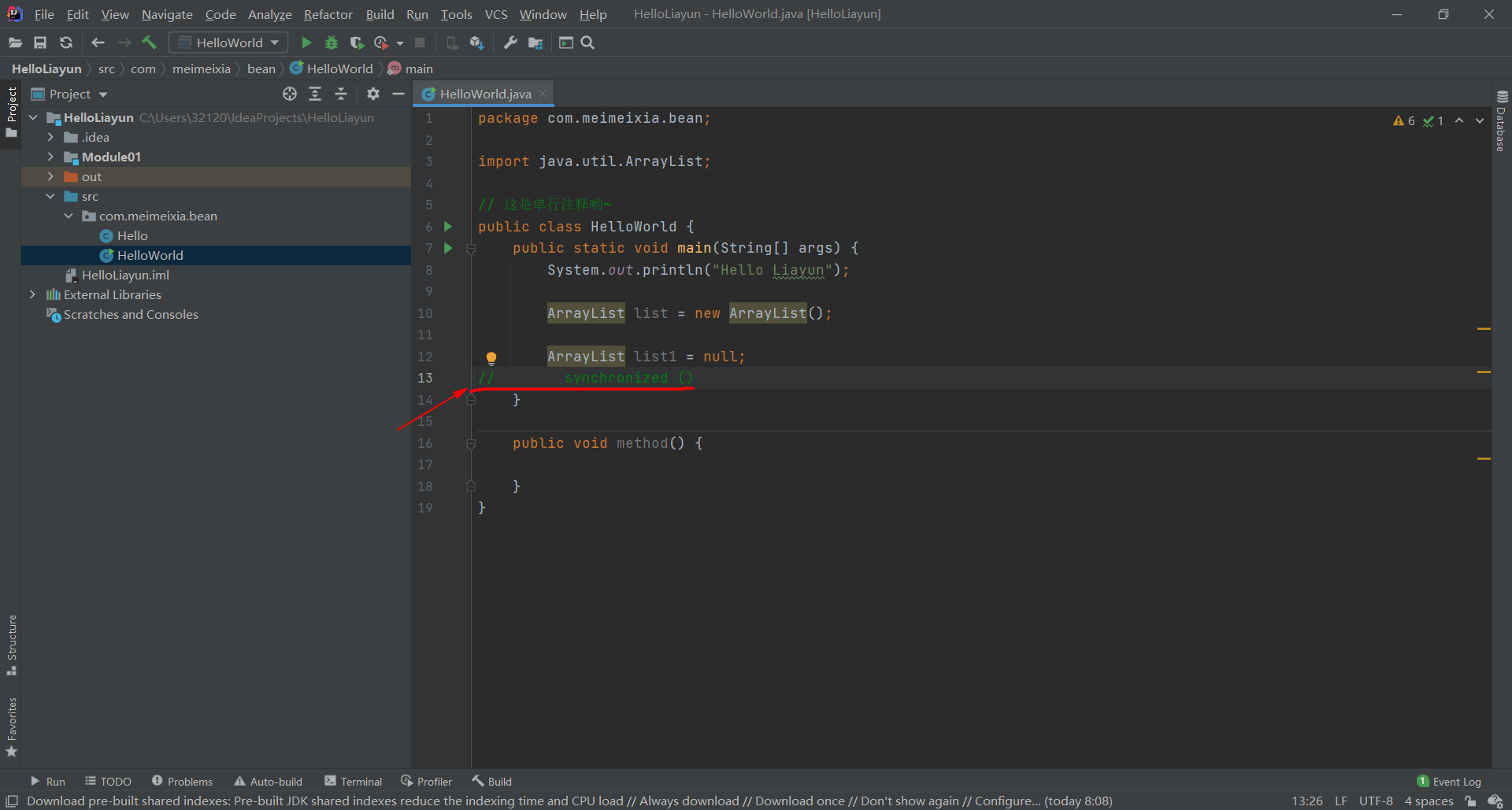Screen dimensions: 1512x810
Task: Select the Hello class in project tree
Action: pyautogui.click(x=132, y=235)
